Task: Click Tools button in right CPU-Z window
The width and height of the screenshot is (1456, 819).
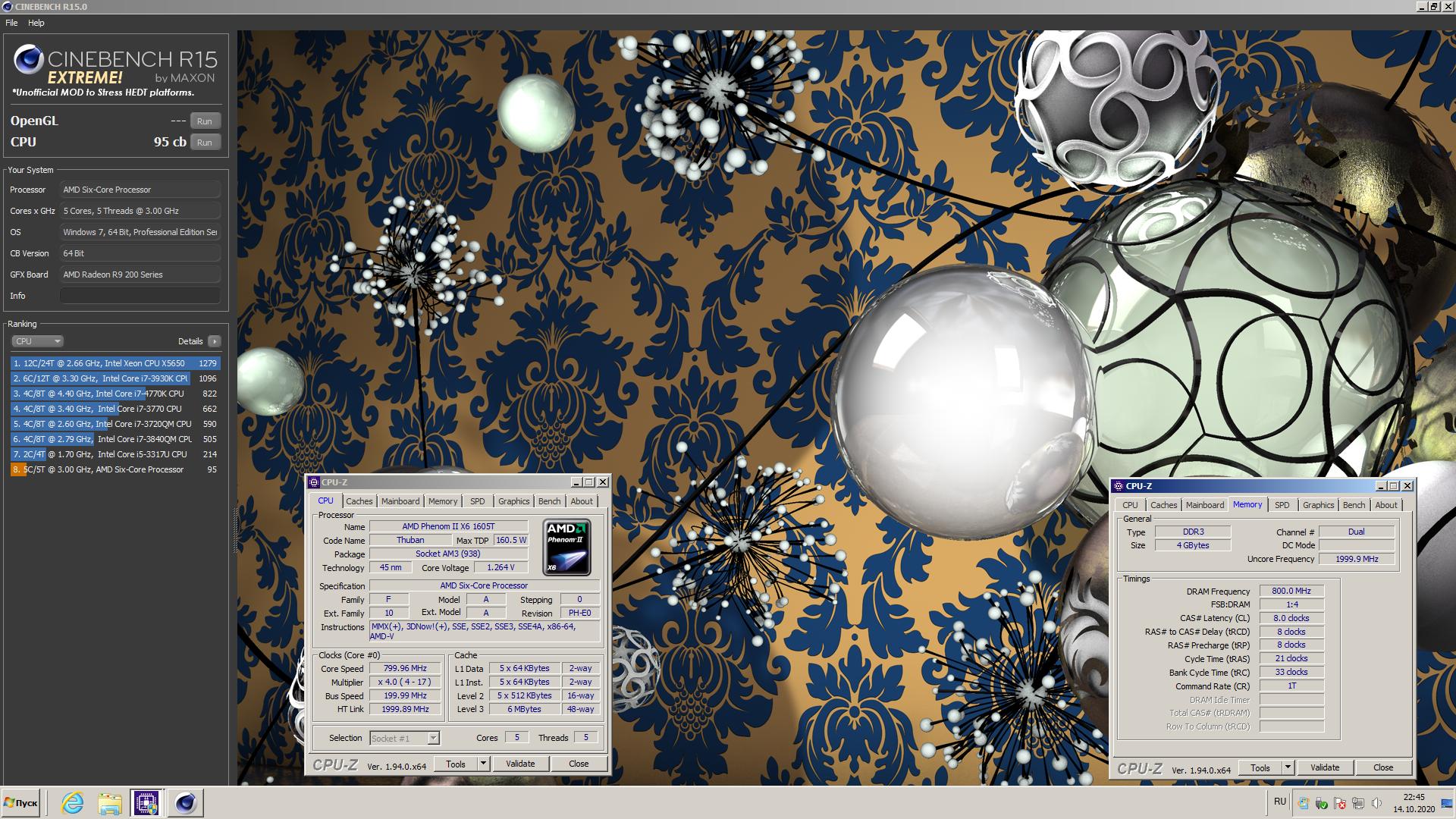Action: [x=1260, y=767]
